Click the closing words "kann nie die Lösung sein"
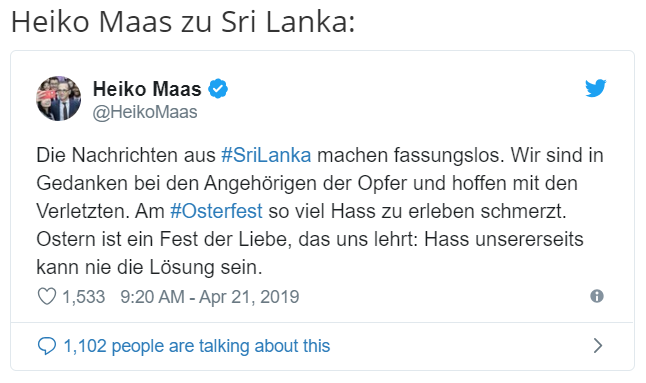Viewport: 646px width, 383px height. coord(147,267)
